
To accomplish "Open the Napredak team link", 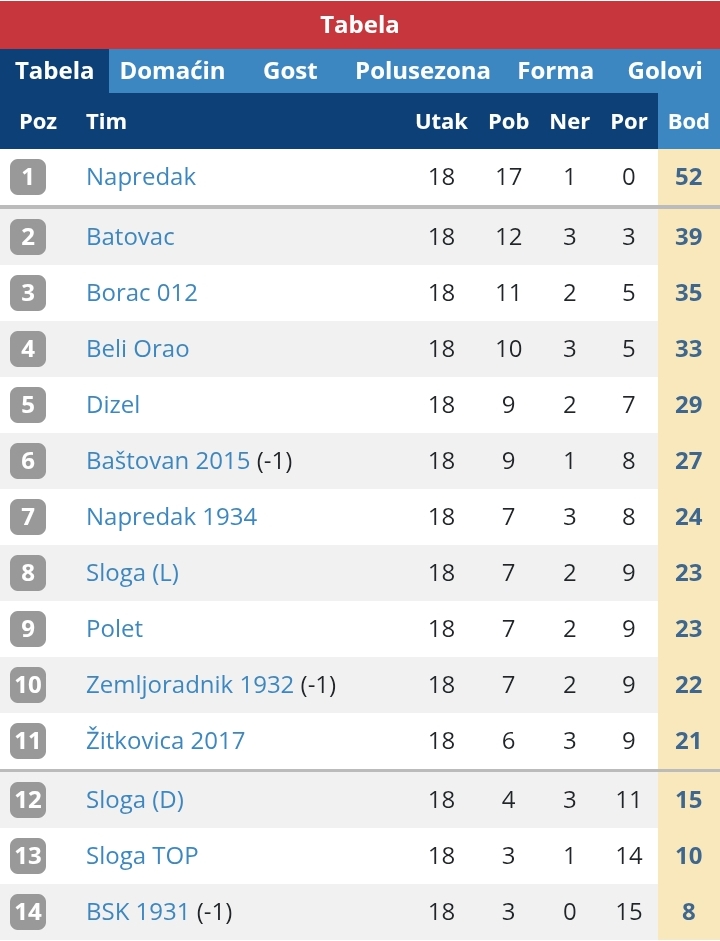I will (x=141, y=177).
